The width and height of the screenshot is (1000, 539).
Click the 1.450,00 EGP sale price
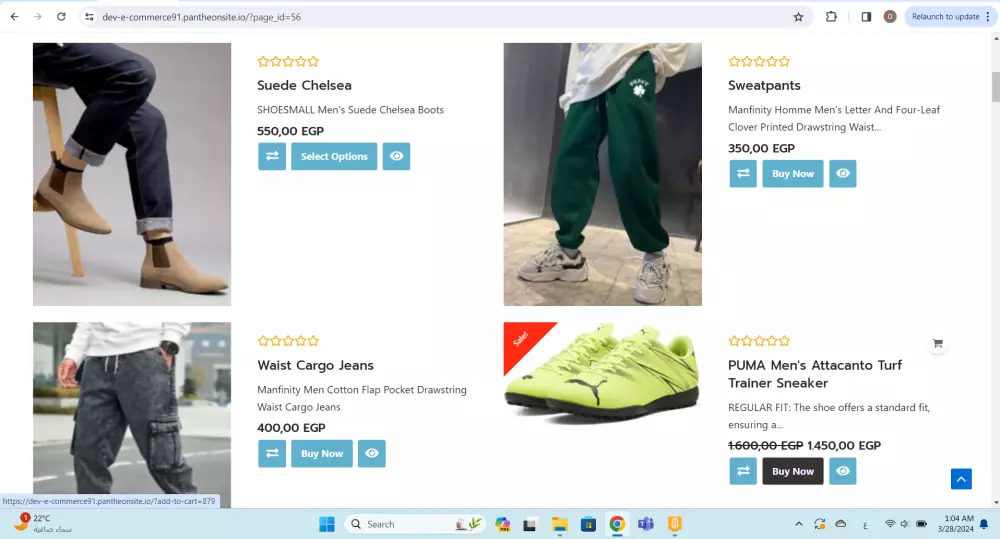coord(844,446)
